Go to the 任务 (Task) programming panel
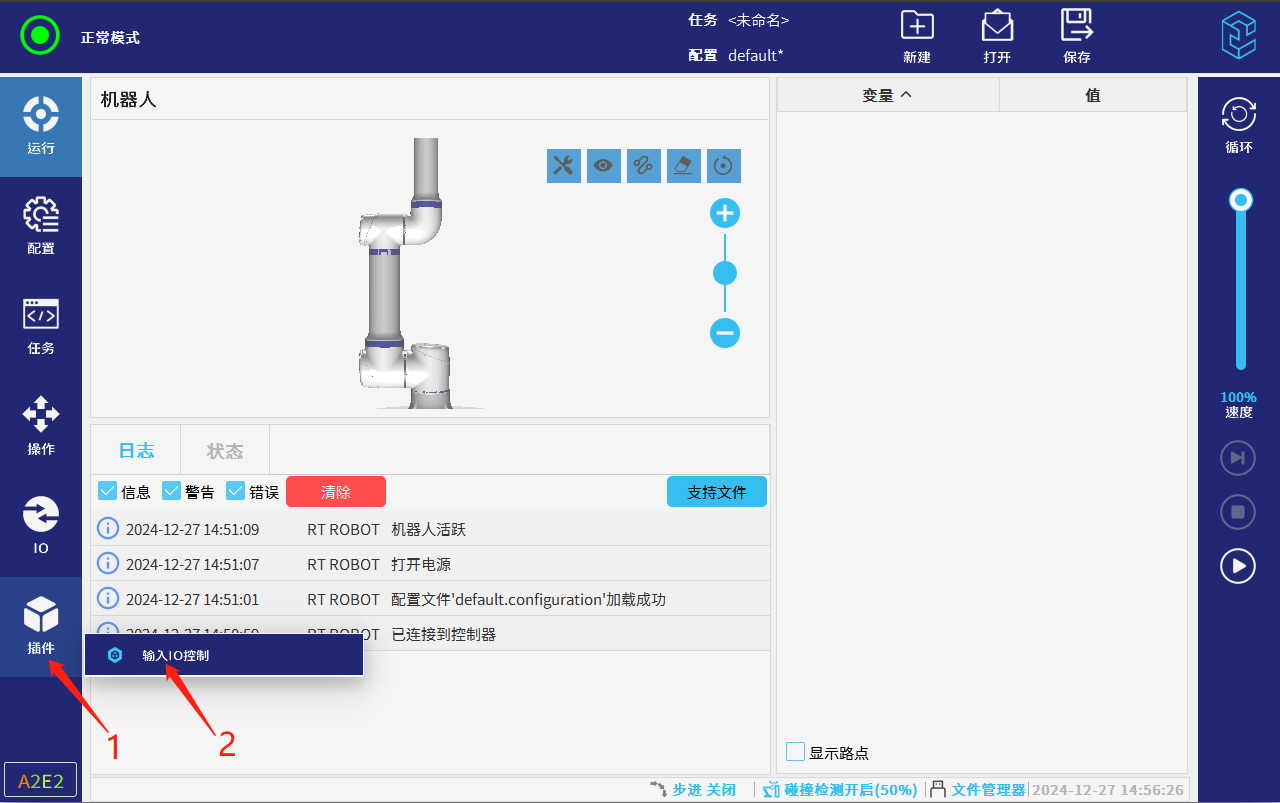The image size is (1280, 803). pyautogui.click(x=41, y=326)
